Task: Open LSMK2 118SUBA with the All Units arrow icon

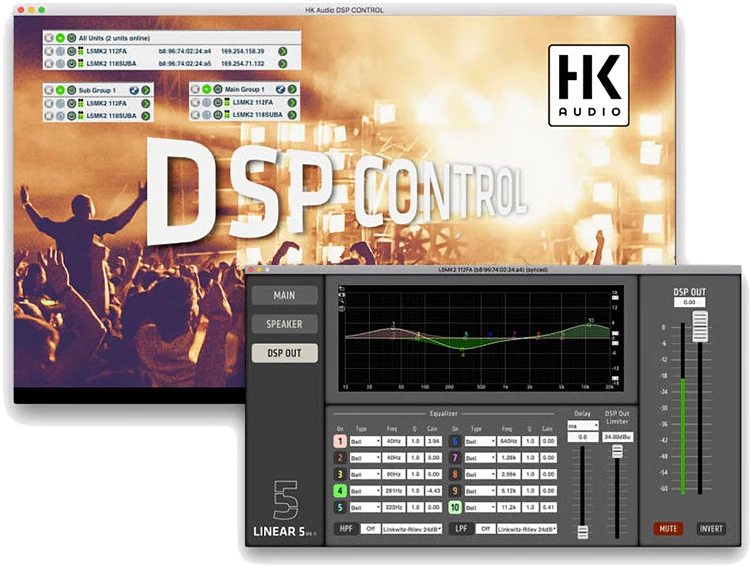Action: [283, 64]
